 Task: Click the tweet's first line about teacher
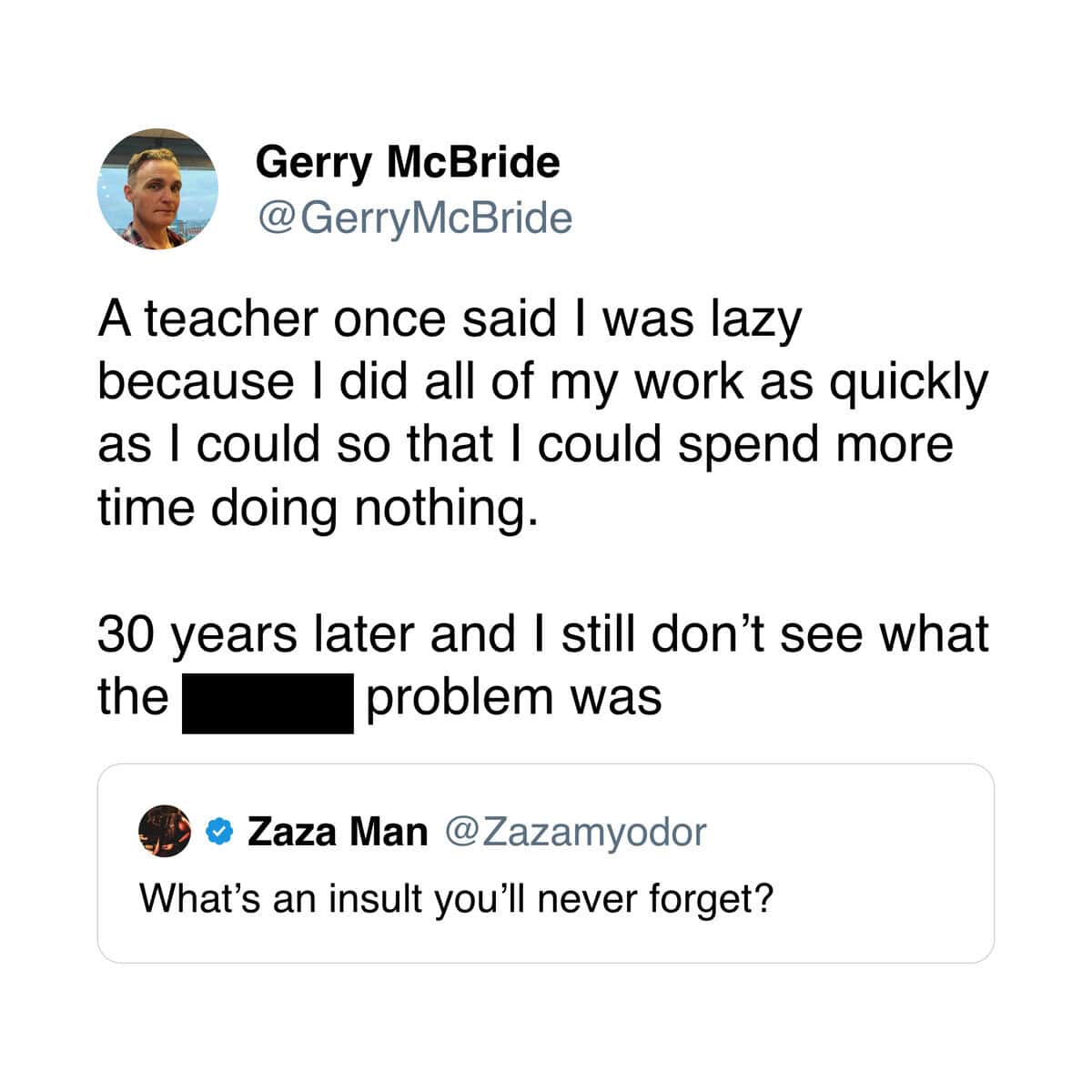pyautogui.click(x=450, y=320)
